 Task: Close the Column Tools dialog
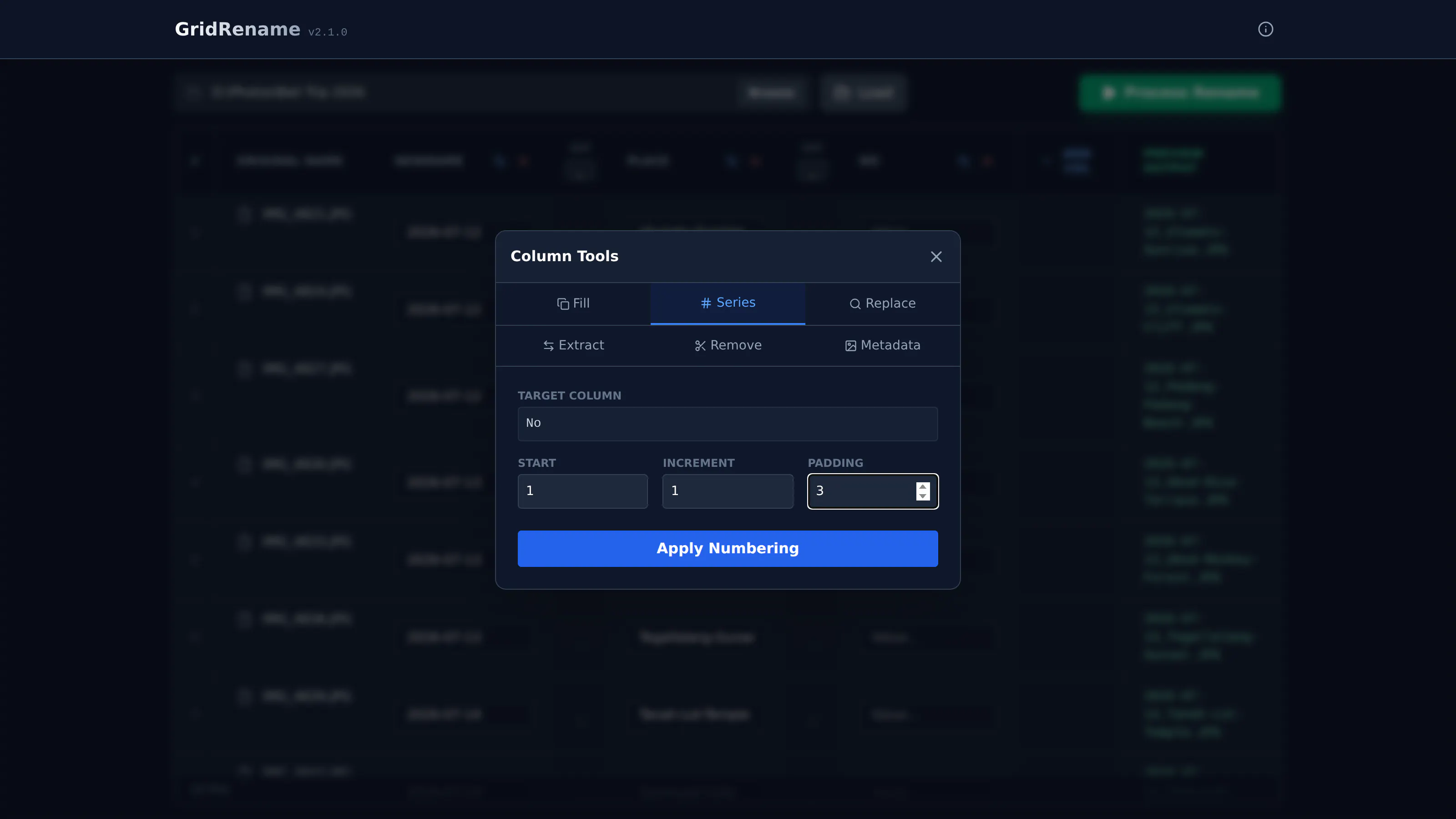point(936,257)
